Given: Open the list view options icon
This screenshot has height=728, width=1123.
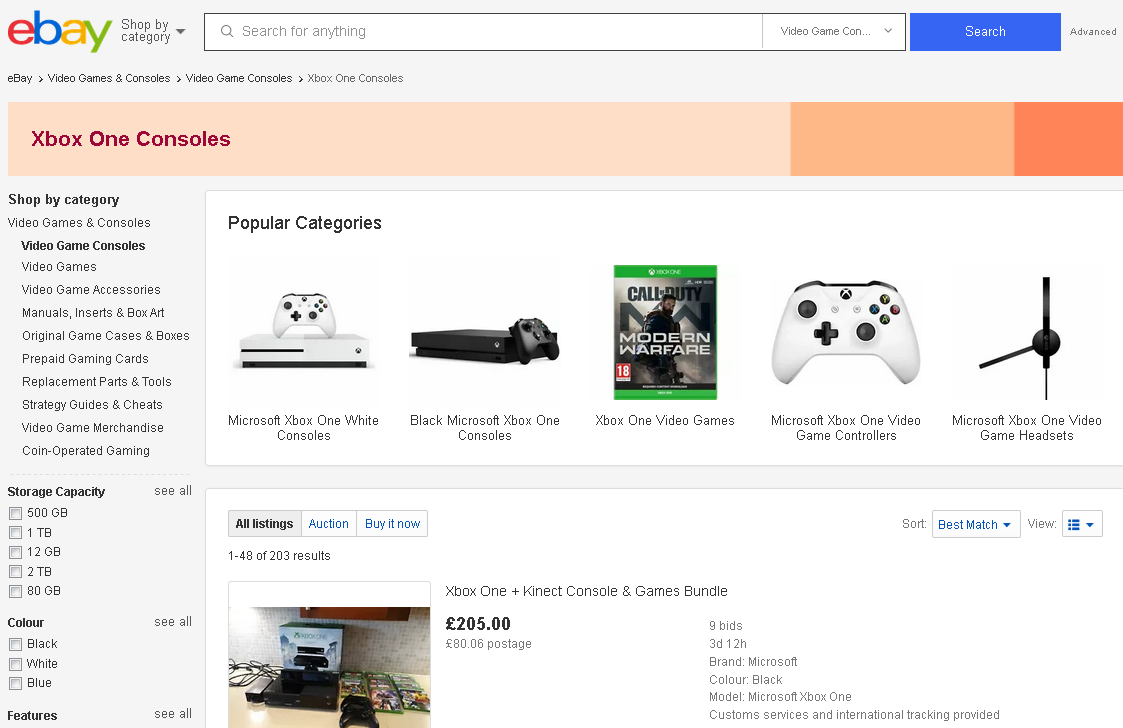Looking at the screenshot, I should pos(1081,524).
